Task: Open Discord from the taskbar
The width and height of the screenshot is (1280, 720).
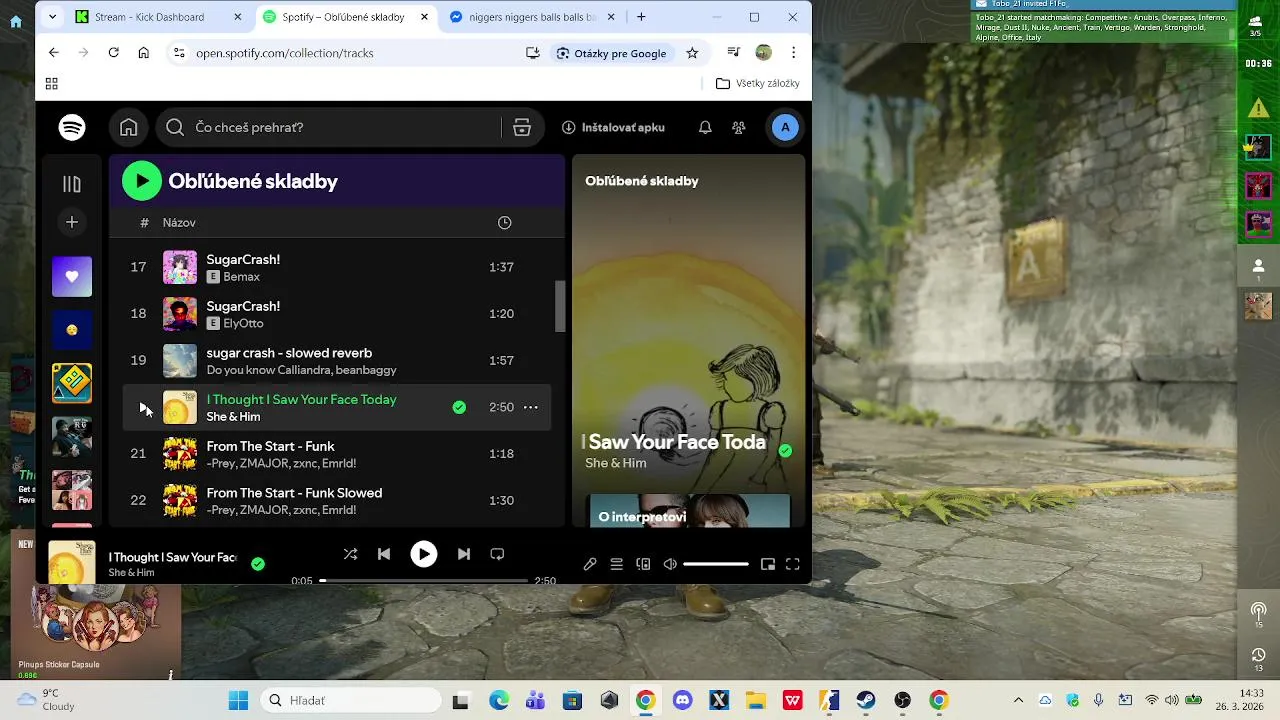Action: point(682,700)
